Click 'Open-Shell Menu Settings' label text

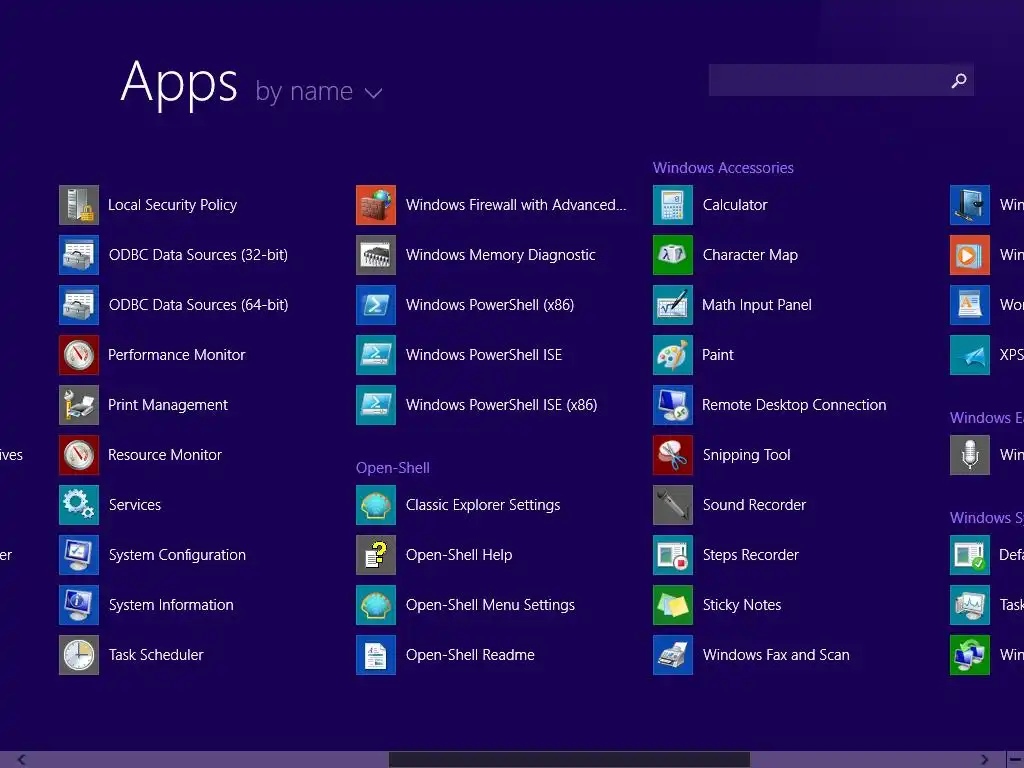(490, 605)
